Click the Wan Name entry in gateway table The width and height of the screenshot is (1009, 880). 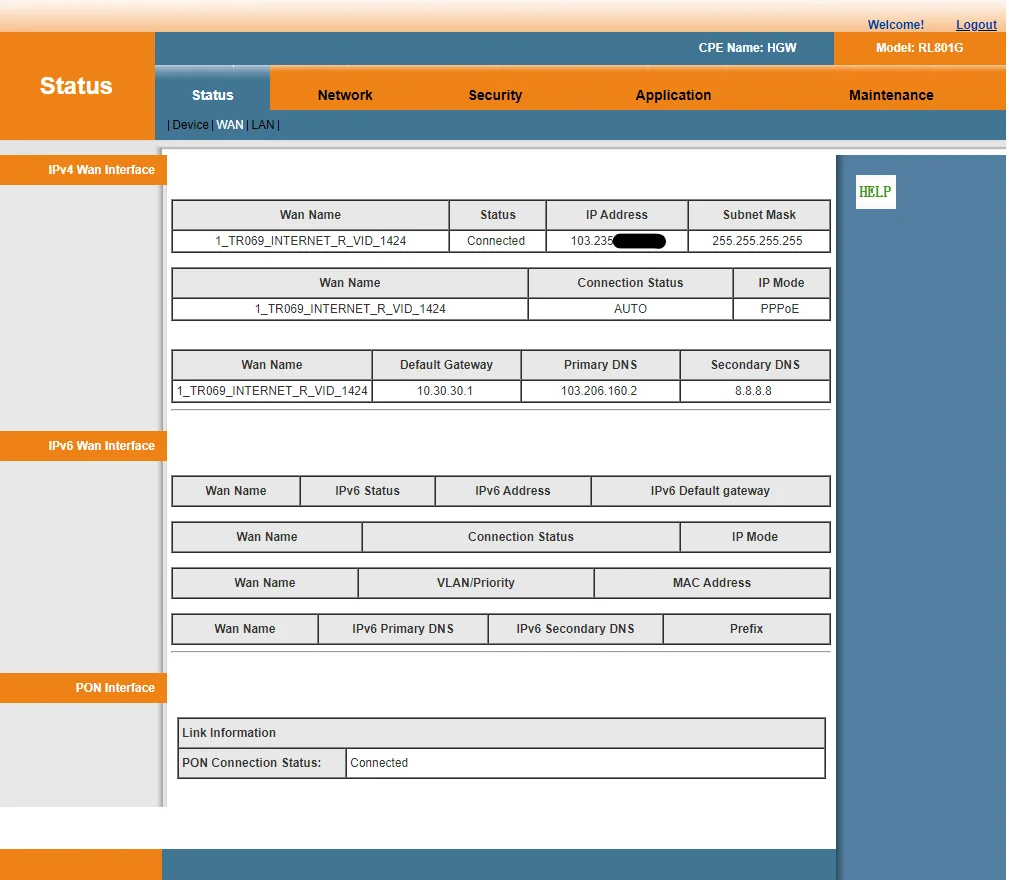click(272, 390)
